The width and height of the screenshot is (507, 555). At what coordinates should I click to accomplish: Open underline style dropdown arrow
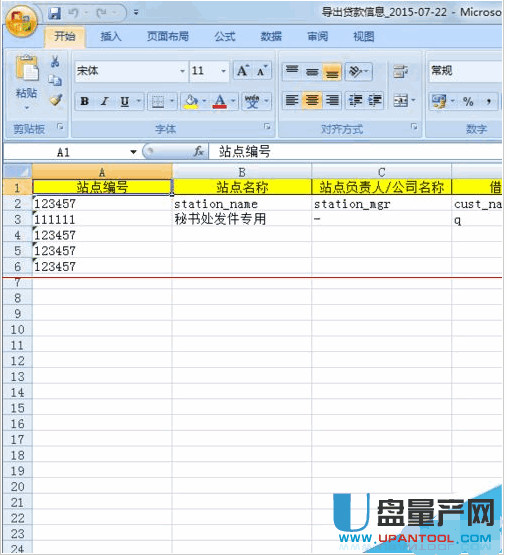click(x=139, y=102)
